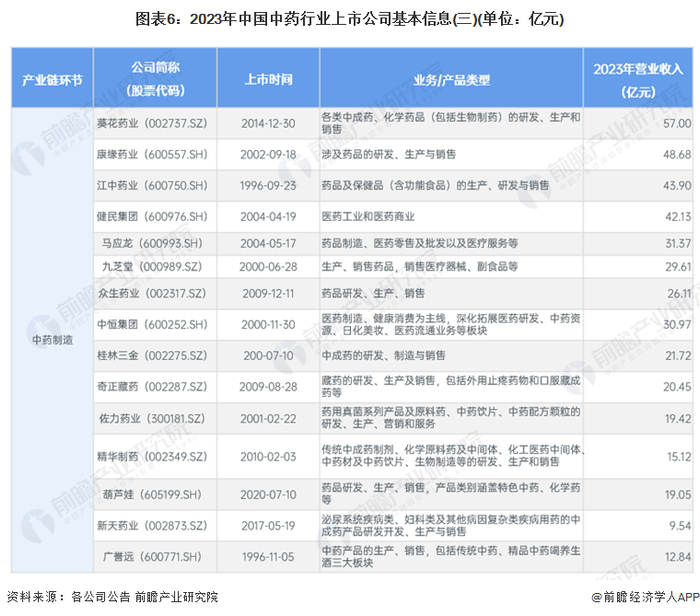The width and height of the screenshot is (700, 616).
Task: Click listing date 2000-06-28
Action: pos(268,266)
